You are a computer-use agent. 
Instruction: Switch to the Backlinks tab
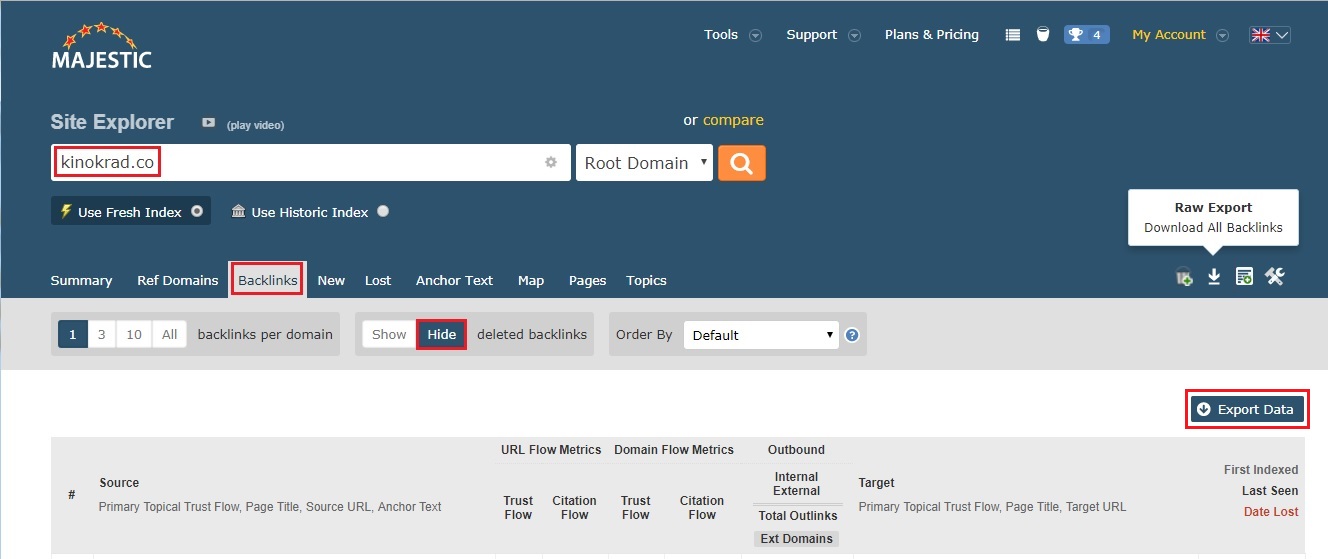(x=268, y=281)
